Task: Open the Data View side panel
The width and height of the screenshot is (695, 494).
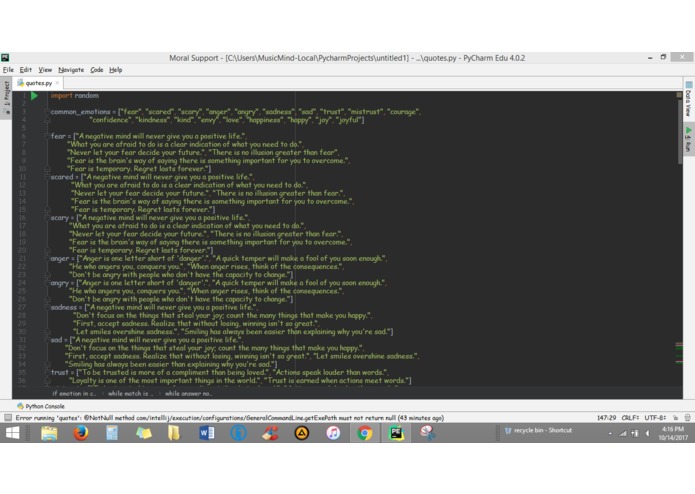Action: pos(688,100)
